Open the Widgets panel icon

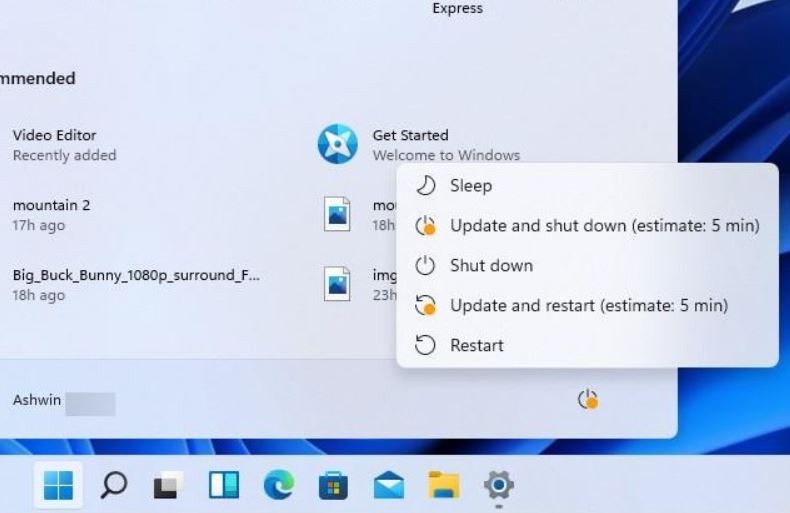point(224,485)
